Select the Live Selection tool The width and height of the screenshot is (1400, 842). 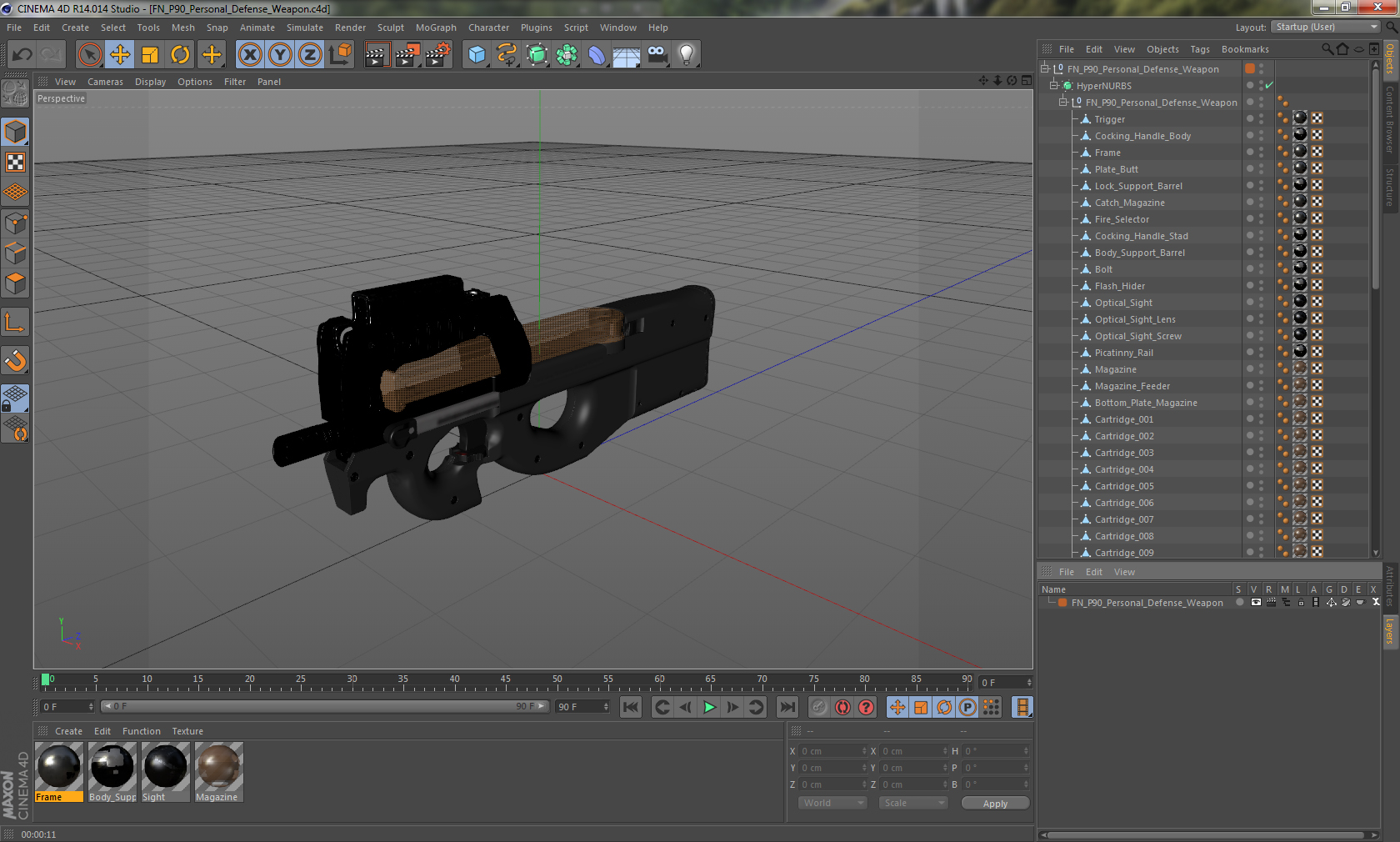click(x=90, y=55)
